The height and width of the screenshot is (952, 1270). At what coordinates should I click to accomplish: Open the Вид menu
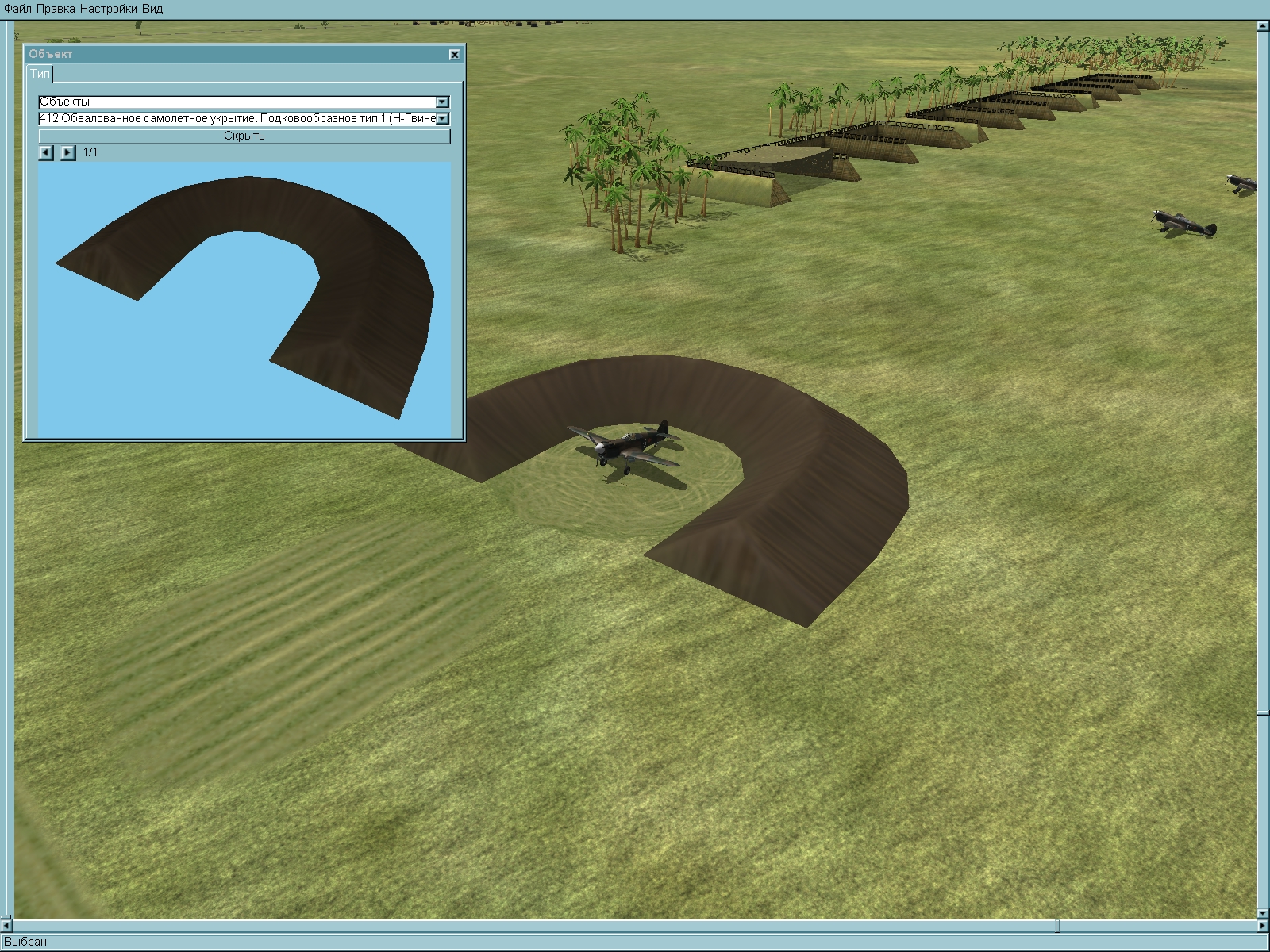coord(152,9)
